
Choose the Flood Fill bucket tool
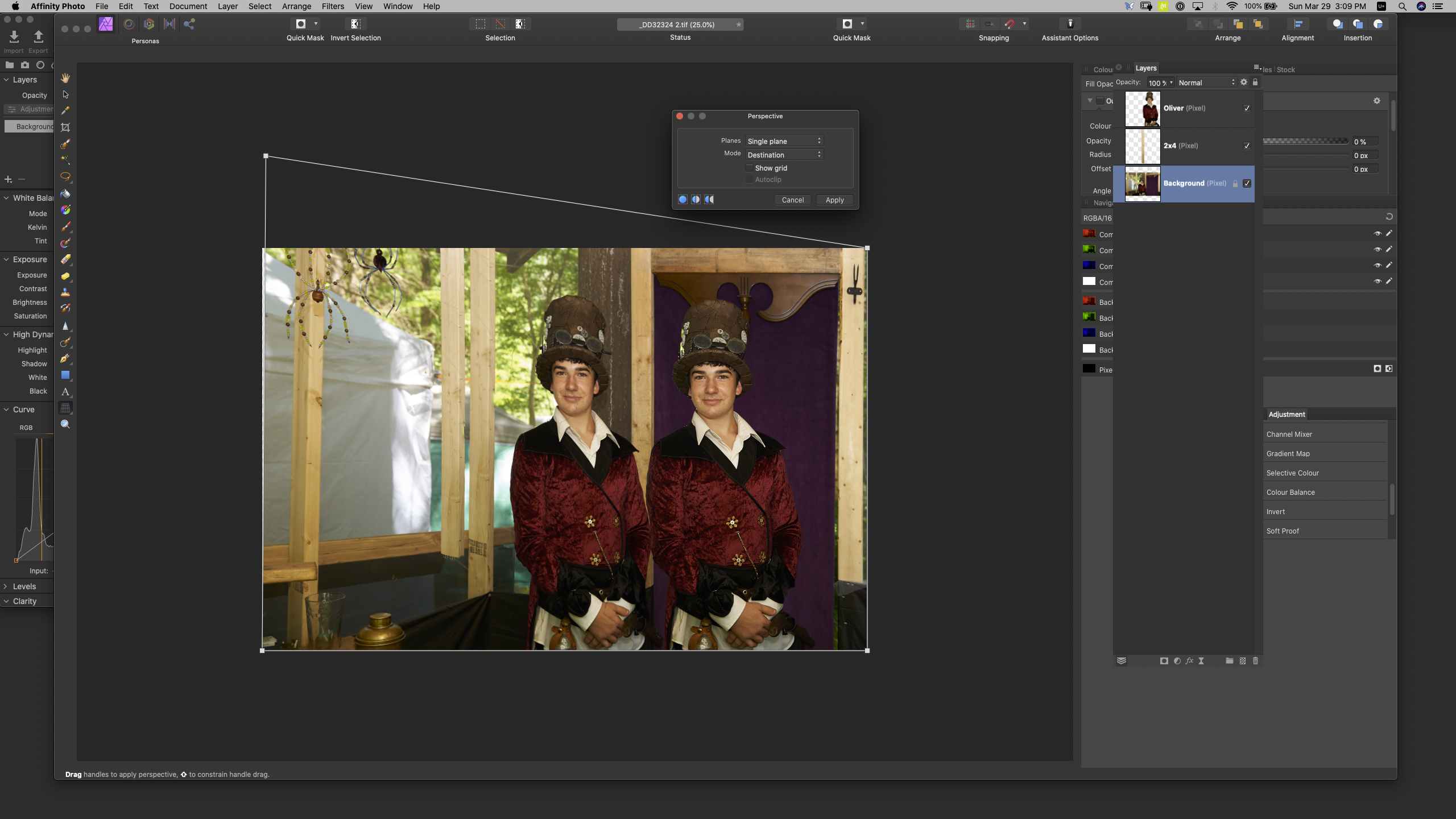click(65, 194)
